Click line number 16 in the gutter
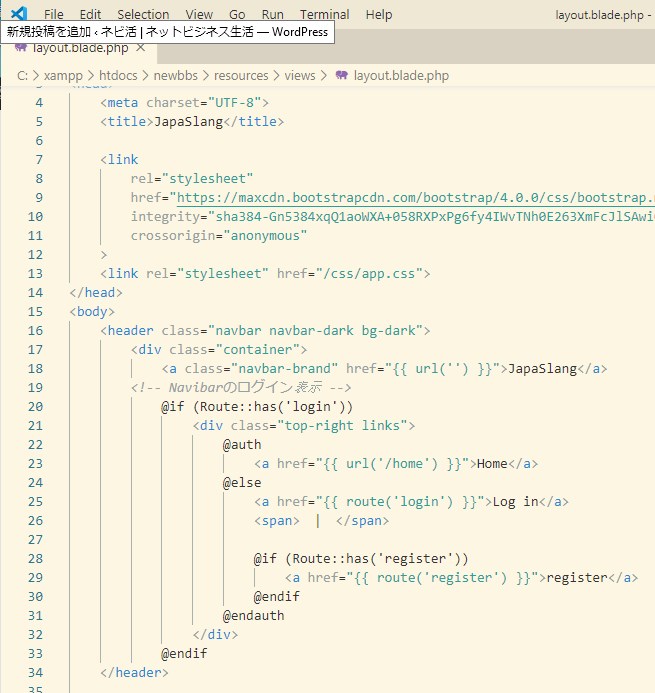 (36, 330)
